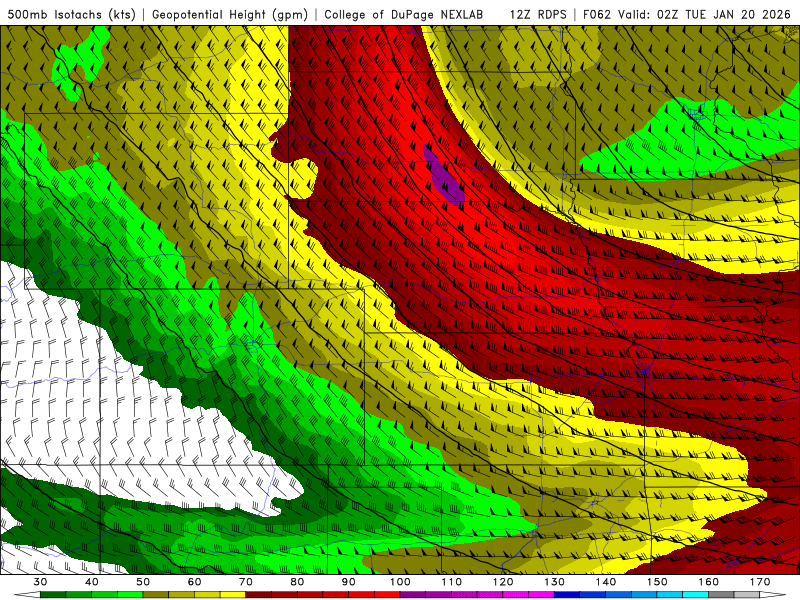Click the dark green swatch right of 30

pos(53,595)
